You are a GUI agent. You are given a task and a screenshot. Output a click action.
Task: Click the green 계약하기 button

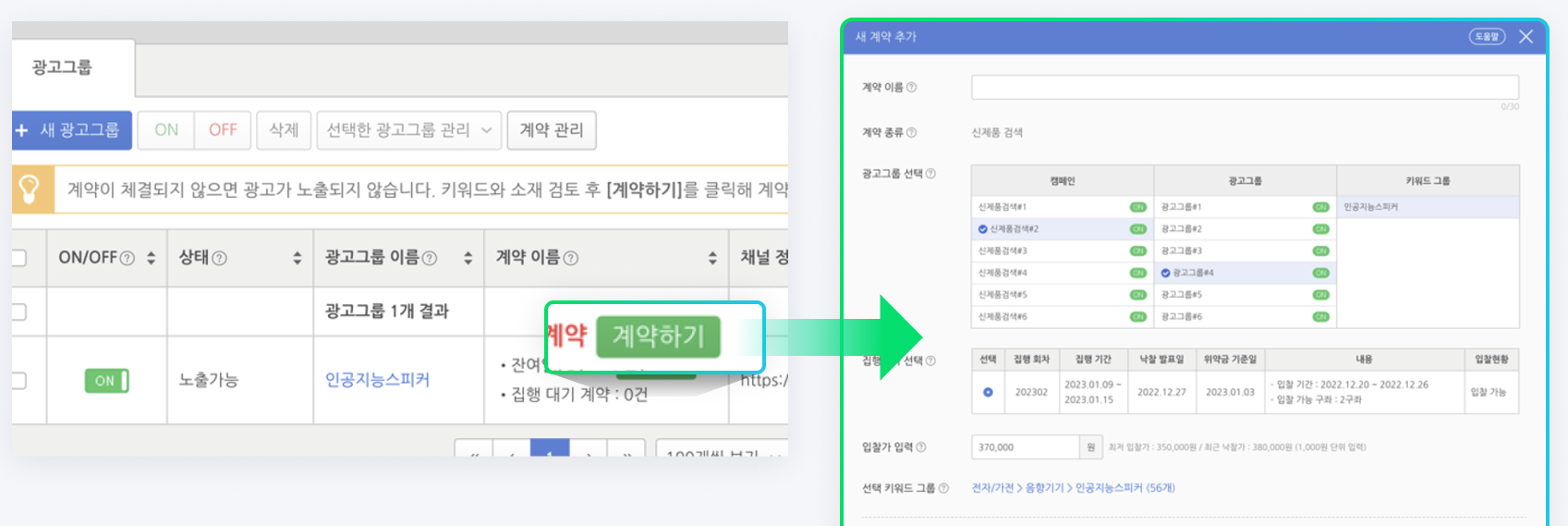point(658,336)
